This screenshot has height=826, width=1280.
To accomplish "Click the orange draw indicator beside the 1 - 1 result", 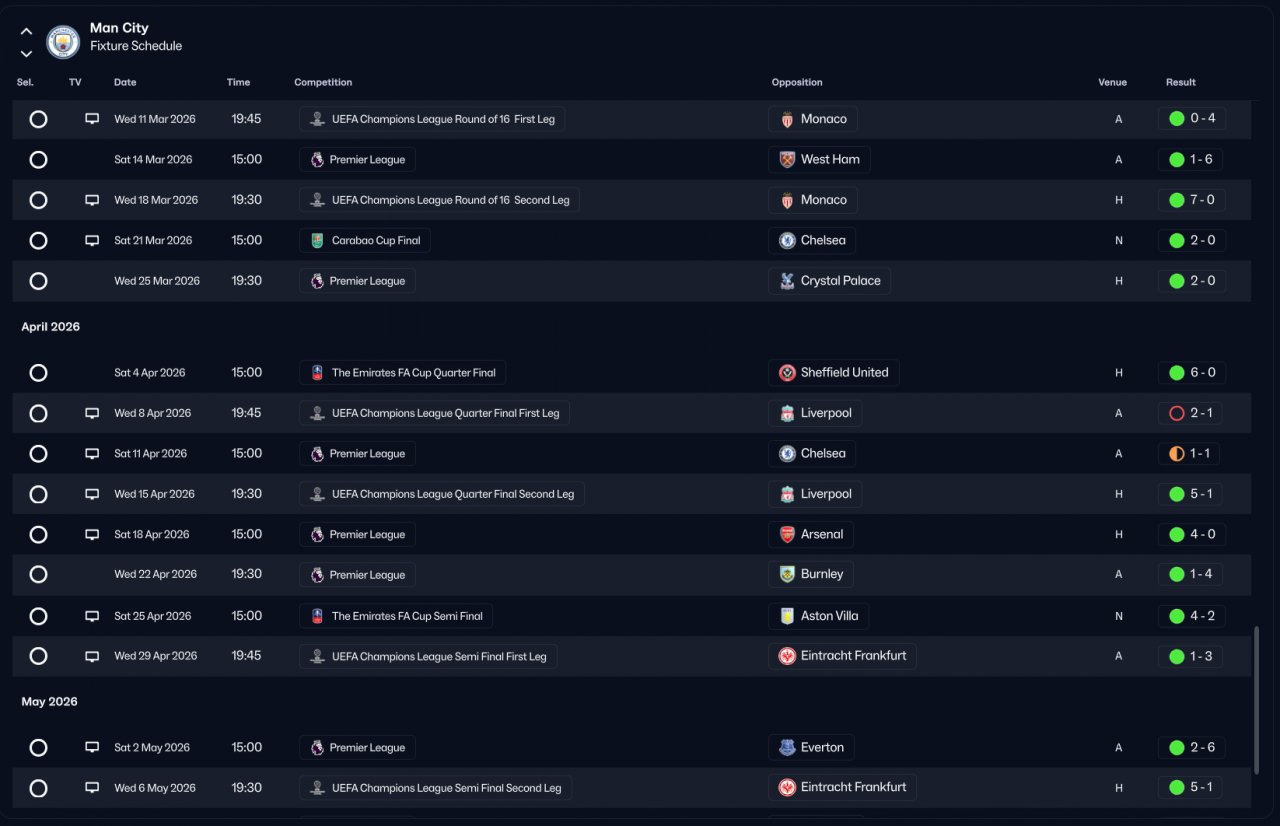I will [x=1176, y=454].
